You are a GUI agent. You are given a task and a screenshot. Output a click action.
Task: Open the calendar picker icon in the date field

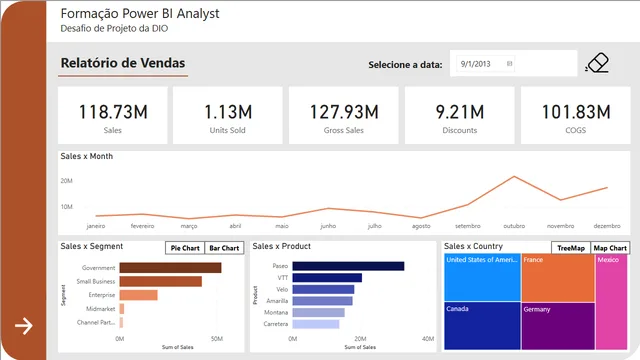pyautogui.click(x=509, y=64)
